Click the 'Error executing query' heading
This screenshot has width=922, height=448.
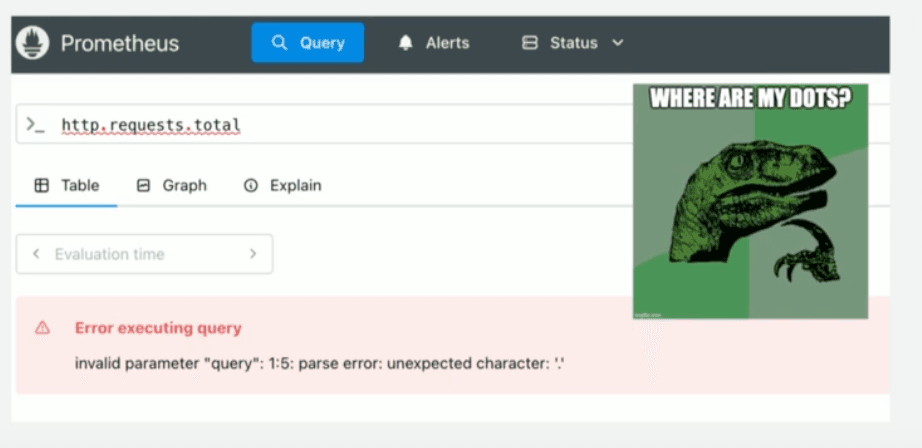(x=158, y=328)
